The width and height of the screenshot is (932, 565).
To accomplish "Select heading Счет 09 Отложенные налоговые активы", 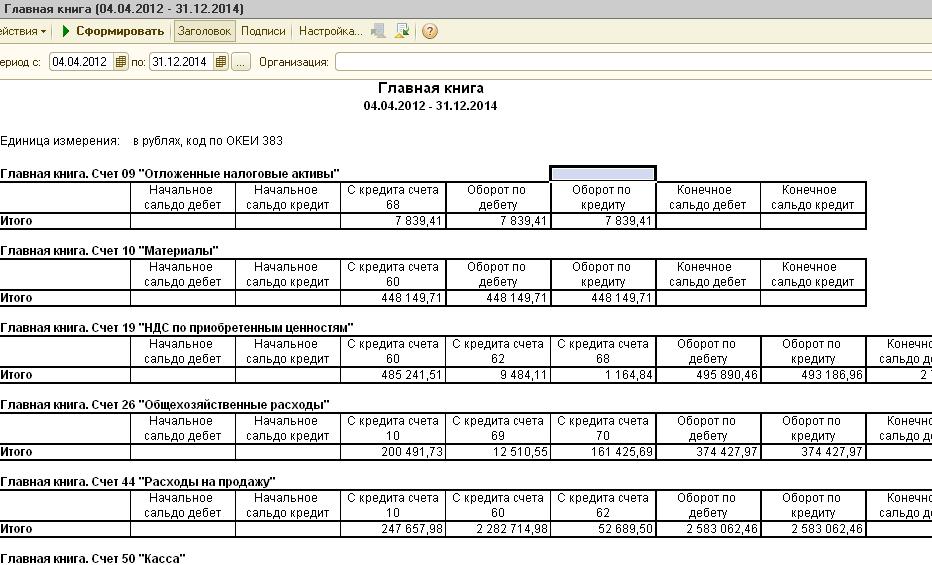I will pyautogui.click(x=170, y=174).
